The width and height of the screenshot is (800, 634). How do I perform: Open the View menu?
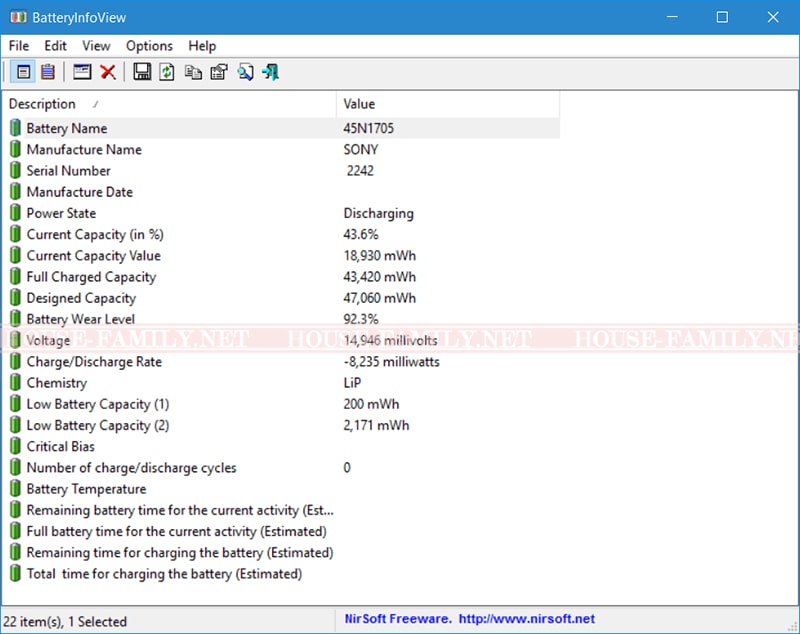(96, 46)
